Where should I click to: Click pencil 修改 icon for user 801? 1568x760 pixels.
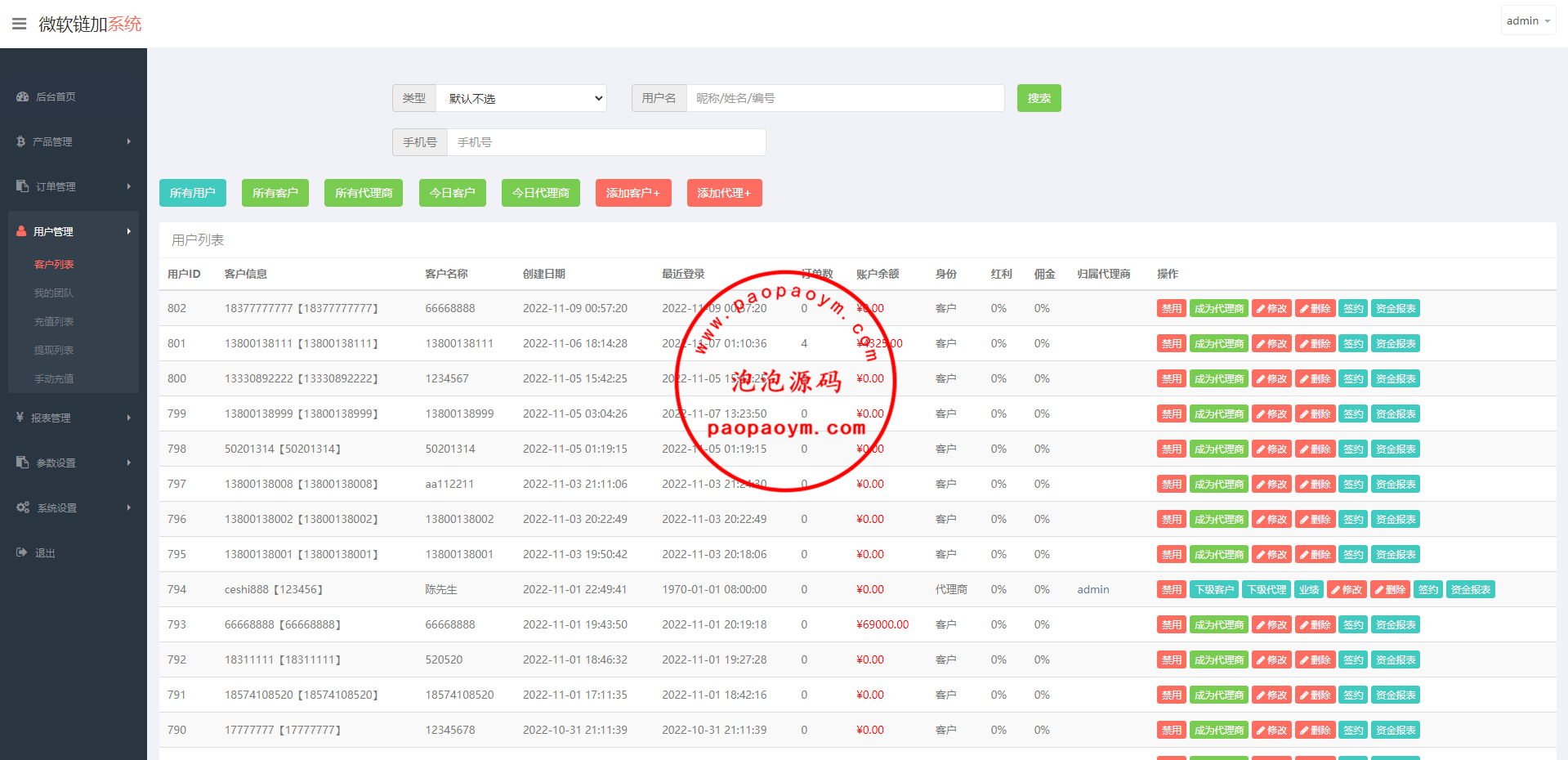pos(1272,343)
